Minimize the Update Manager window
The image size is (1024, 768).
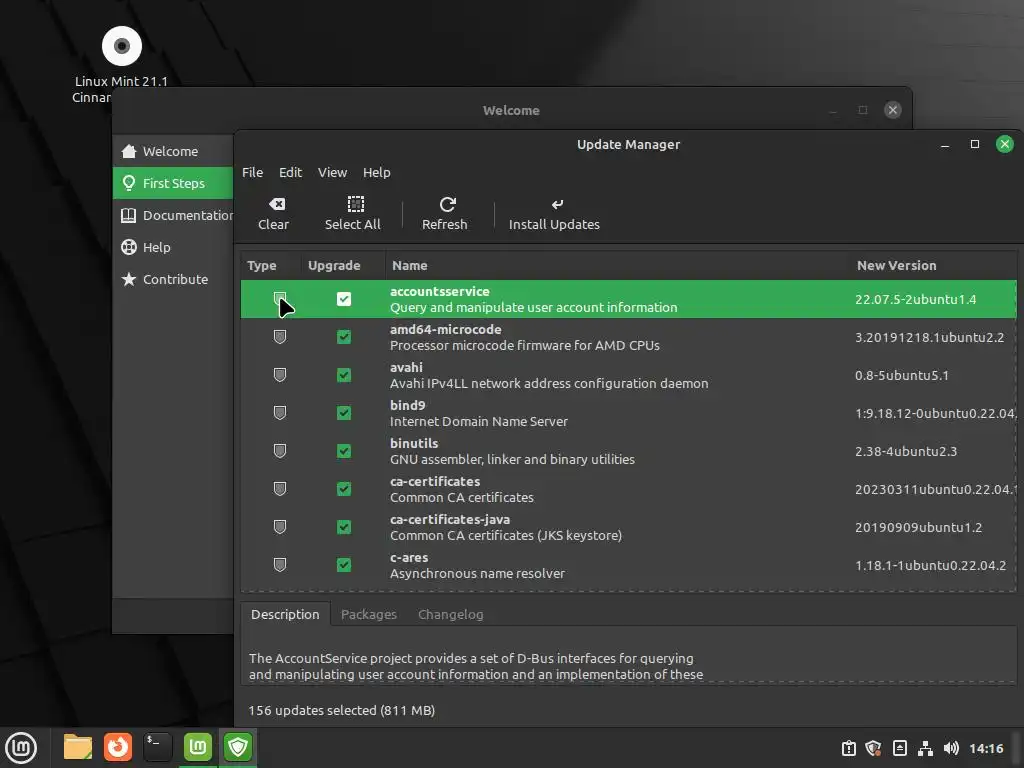944,145
